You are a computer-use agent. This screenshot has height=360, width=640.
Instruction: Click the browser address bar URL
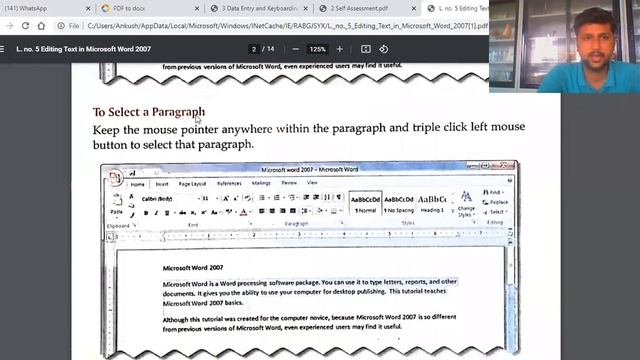(x=287, y=26)
